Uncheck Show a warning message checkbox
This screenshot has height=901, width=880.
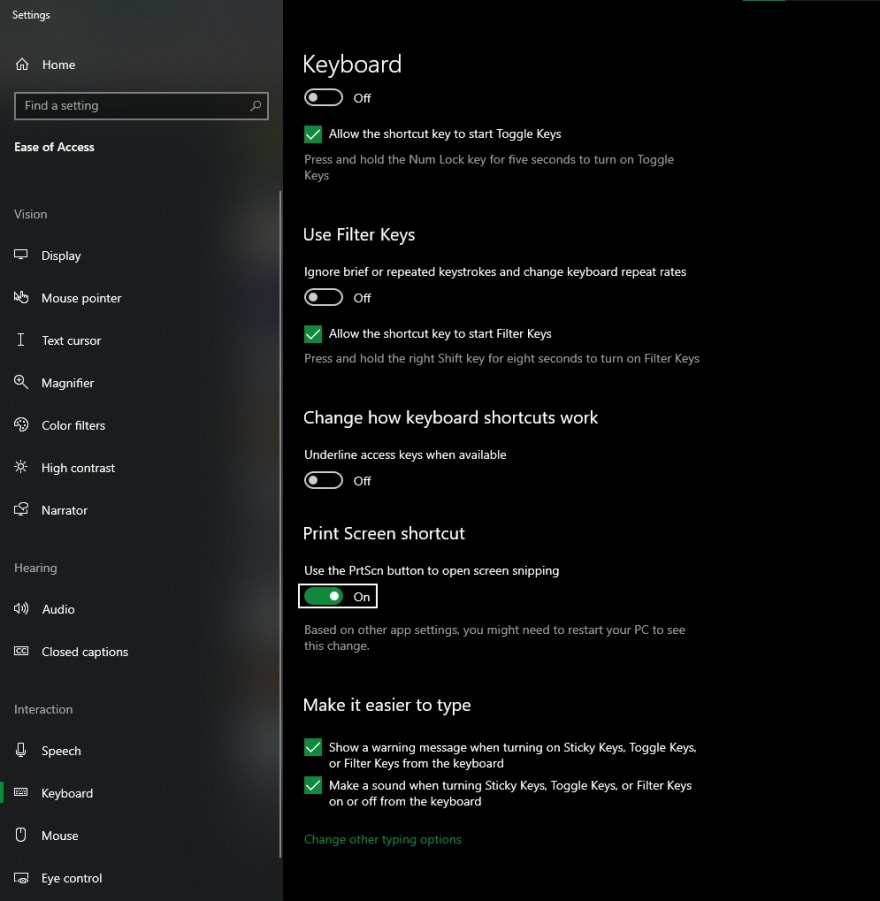tap(313, 747)
